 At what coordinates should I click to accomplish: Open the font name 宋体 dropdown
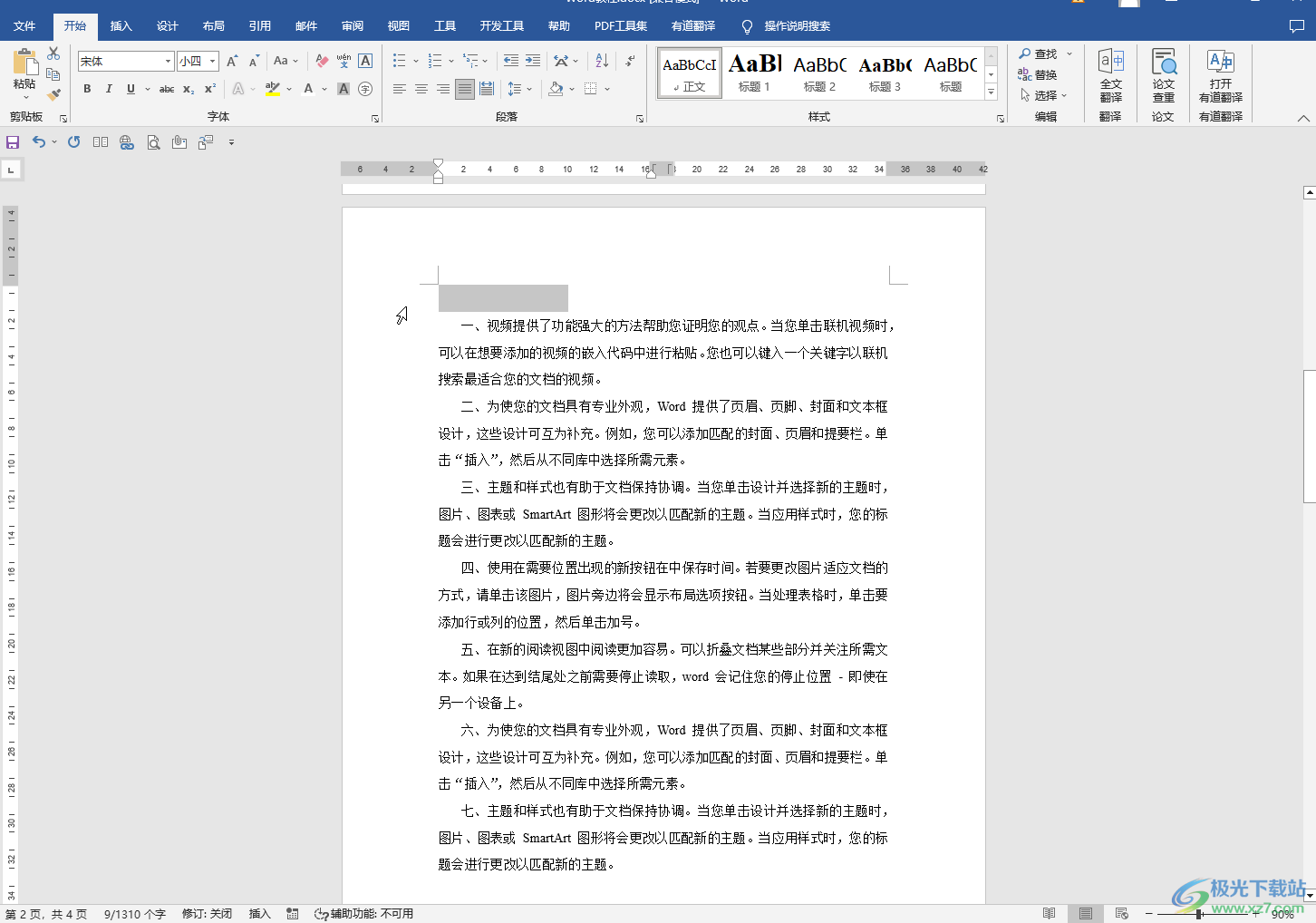[x=169, y=61]
